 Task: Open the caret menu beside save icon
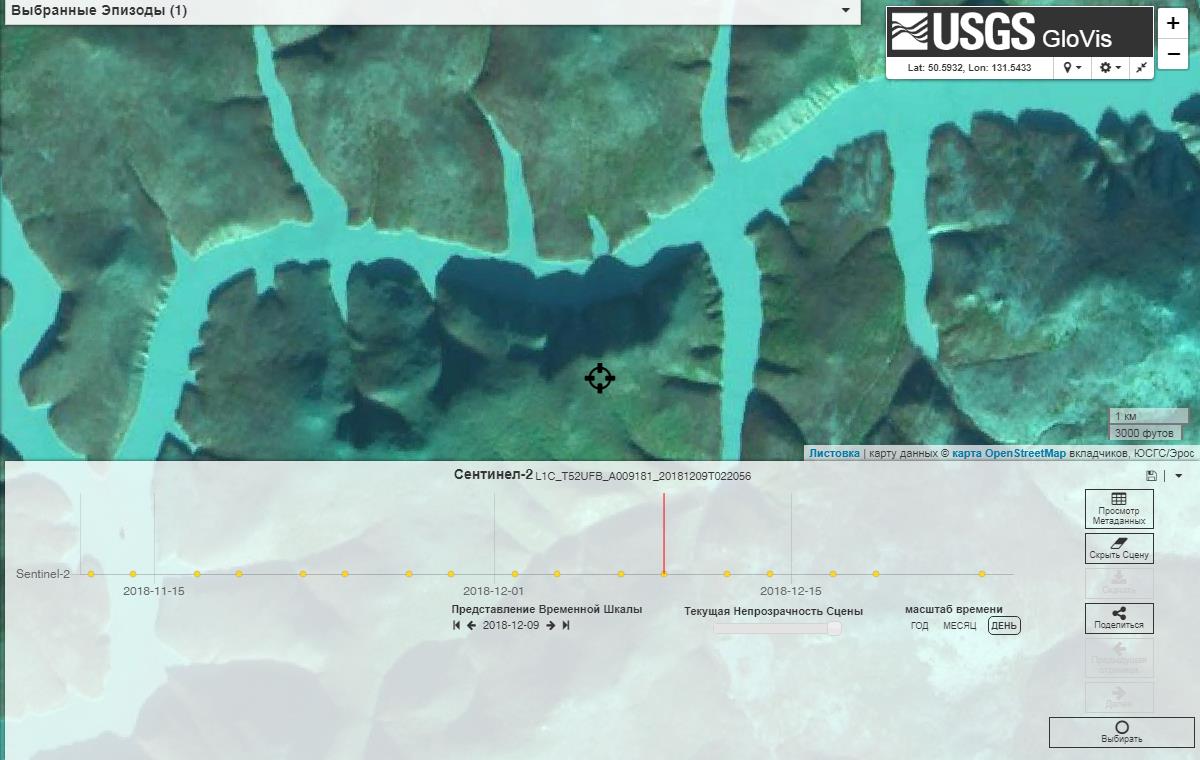tap(1178, 476)
